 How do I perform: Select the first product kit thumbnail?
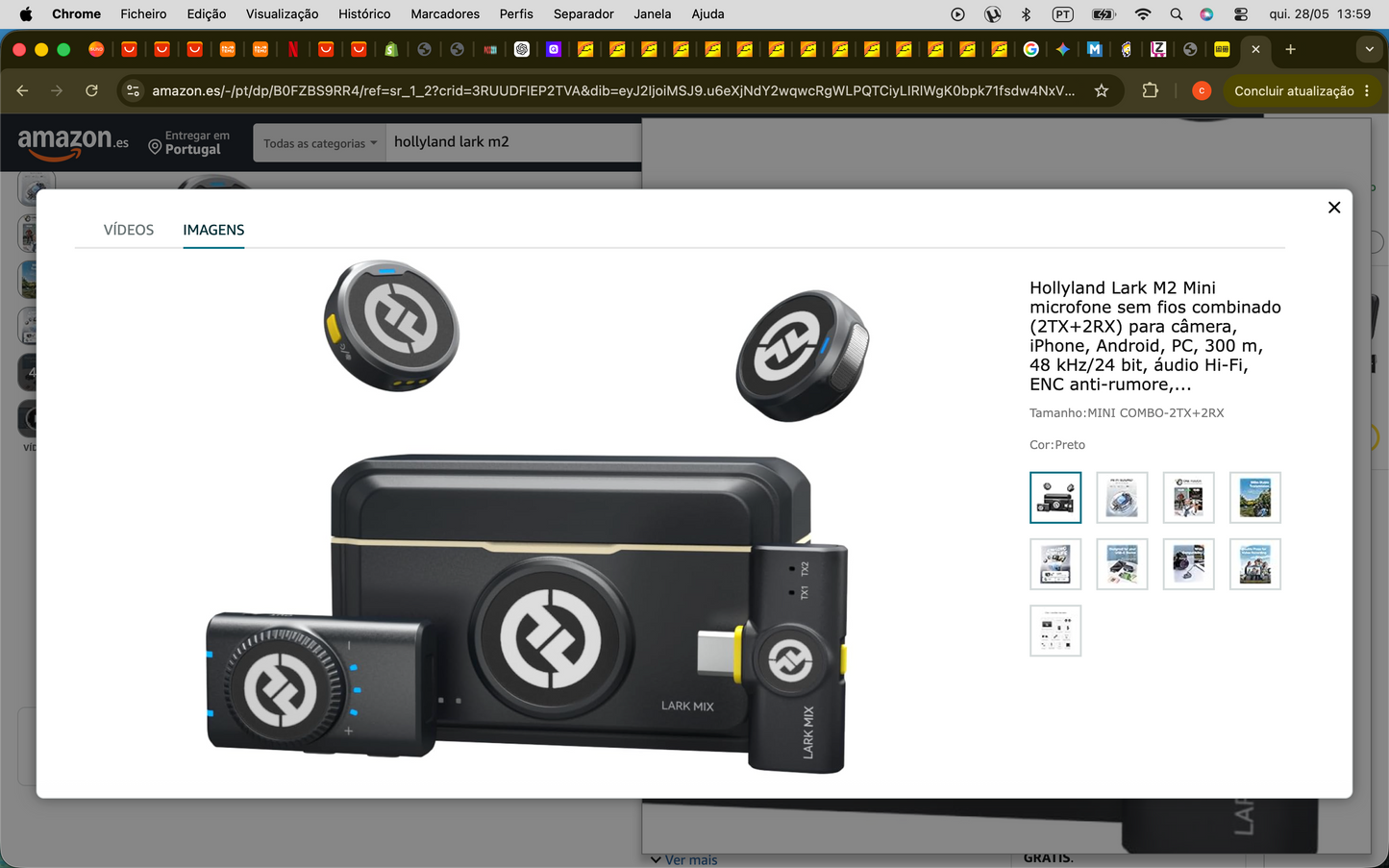(x=1055, y=497)
